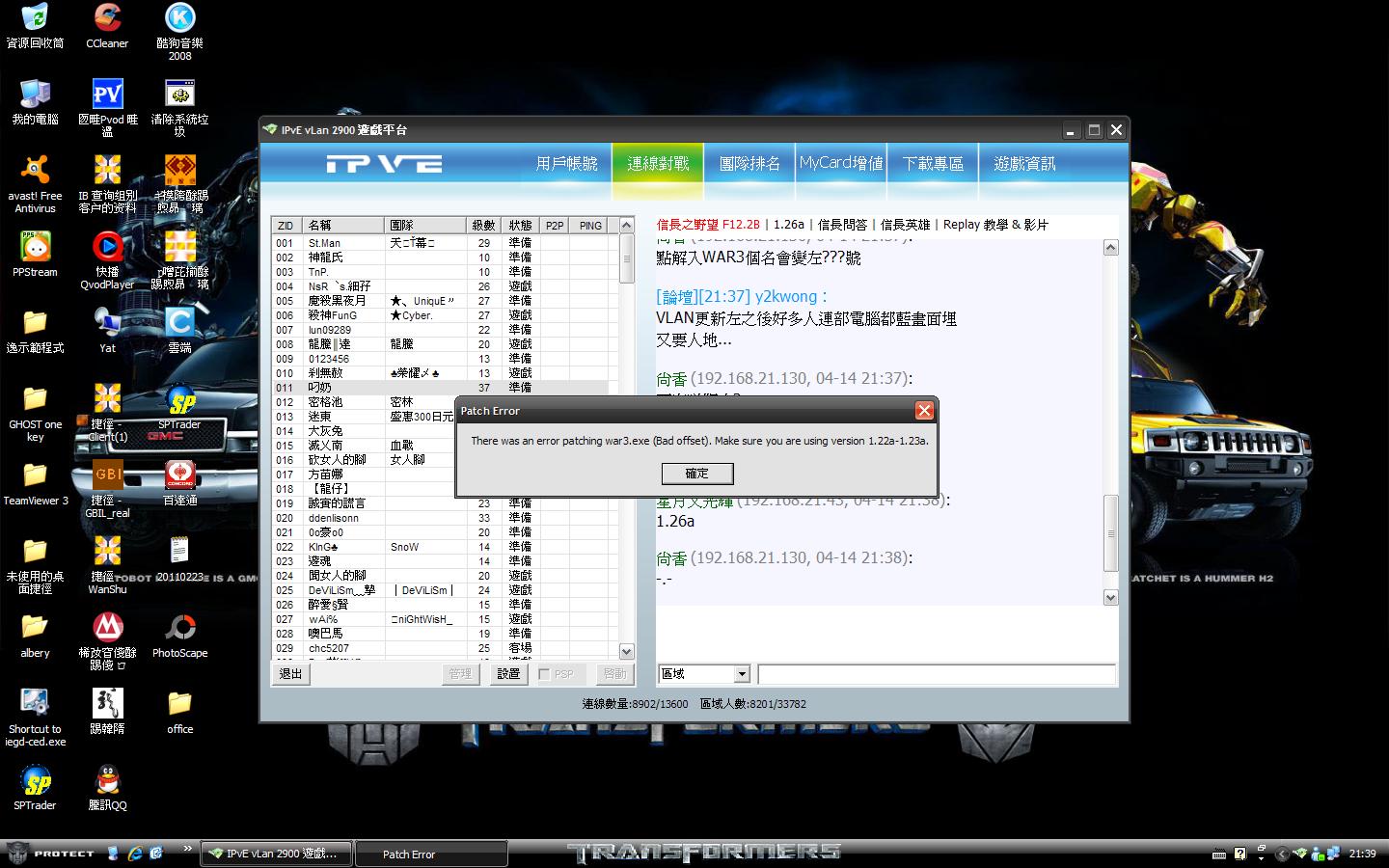The image size is (1389, 868).
Task: Click the PROTECT start button
Action: coord(50,854)
